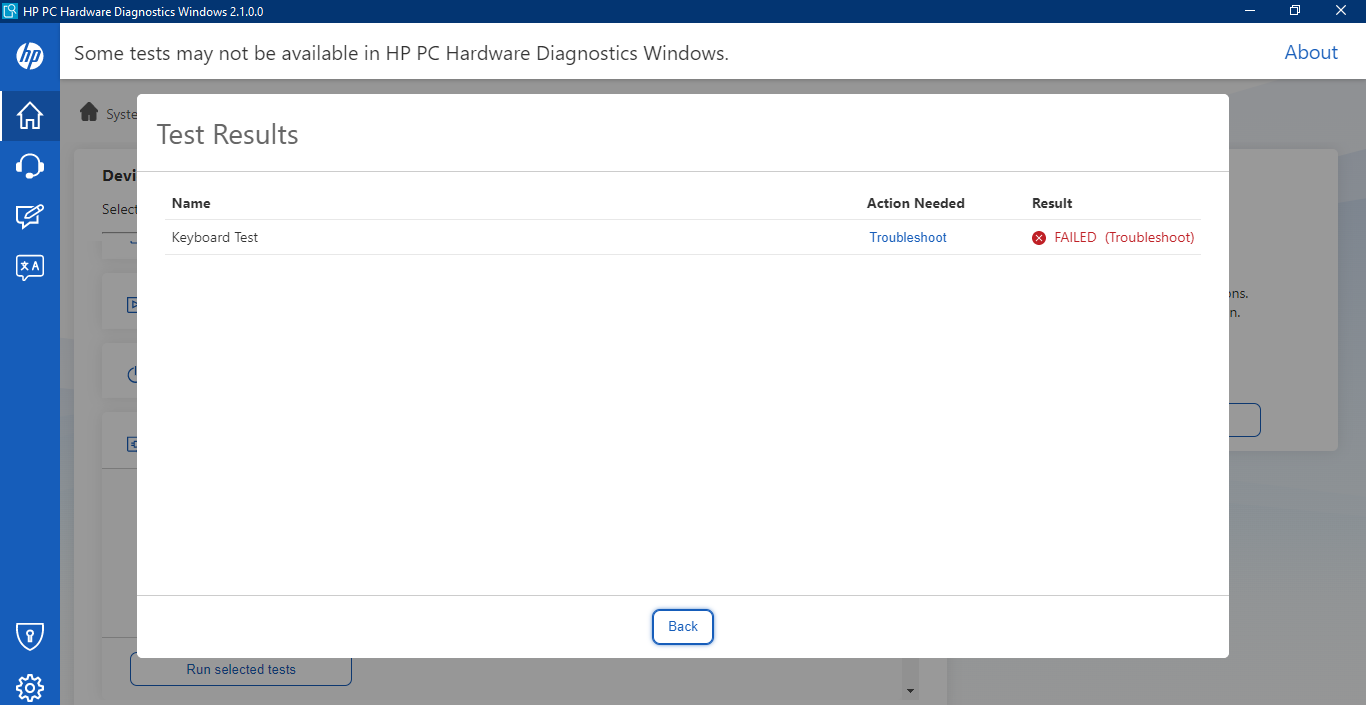The image size is (1366, 705).
Task: Select the Home icon in the sidebar
Action: pos(29,115)
